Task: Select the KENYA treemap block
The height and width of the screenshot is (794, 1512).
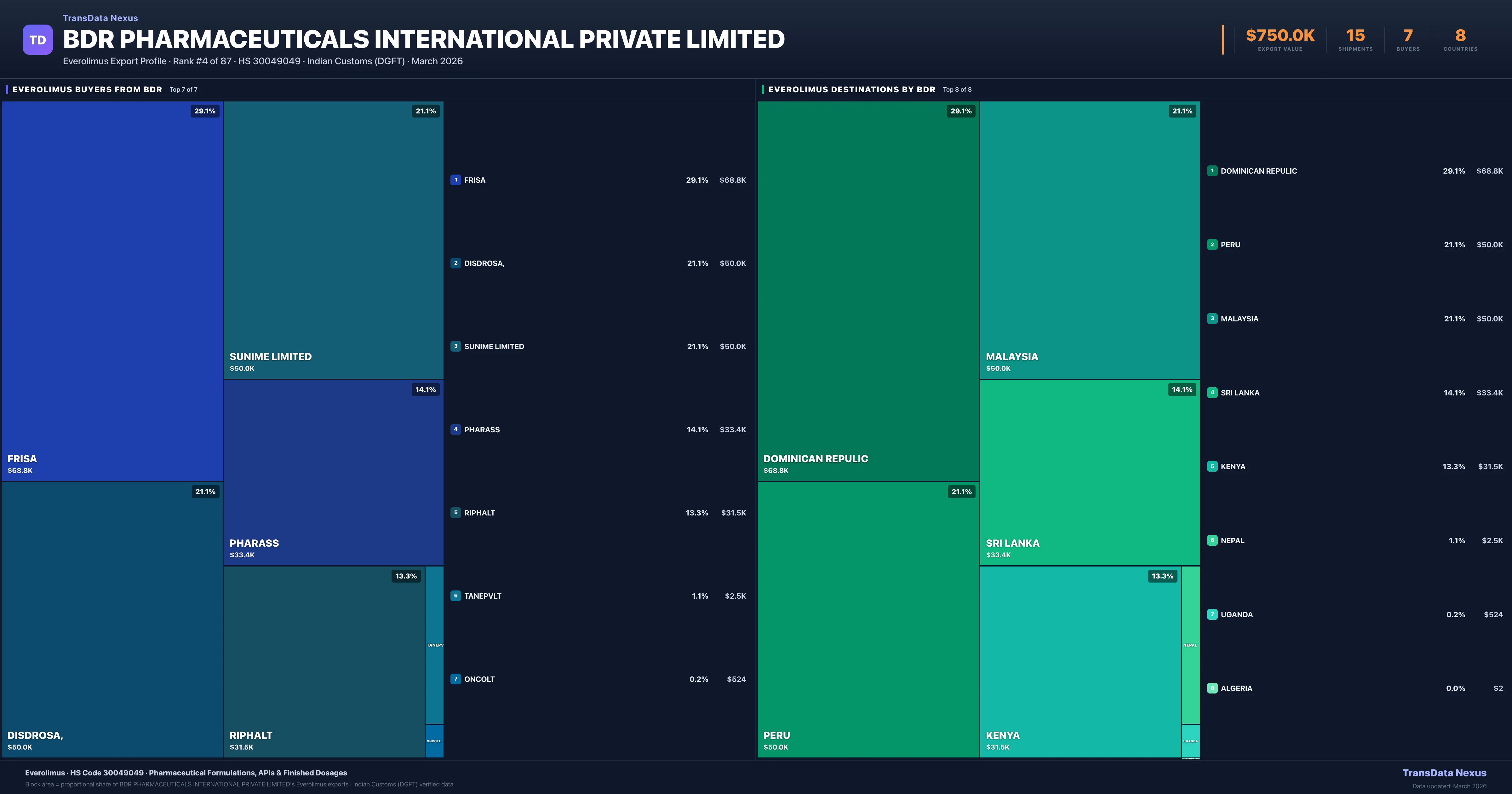Action: click(1080, 661)
